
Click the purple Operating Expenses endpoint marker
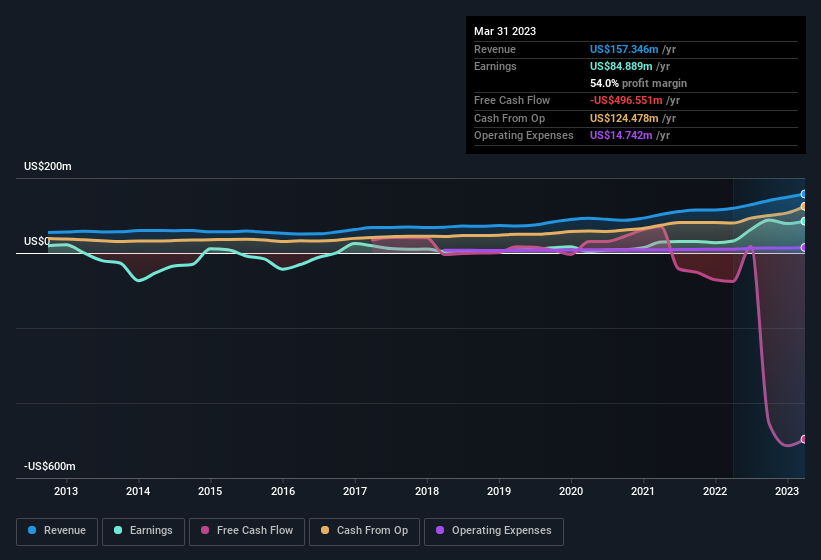tap(804, 248)
